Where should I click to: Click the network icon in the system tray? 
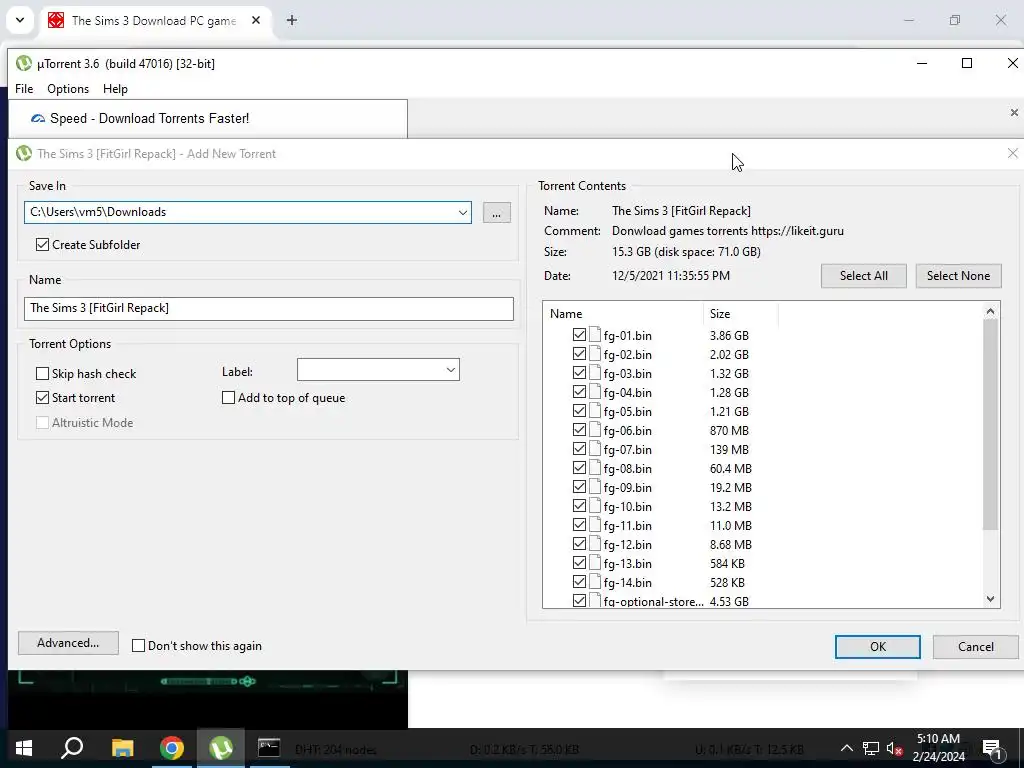[x=871, y=748]
